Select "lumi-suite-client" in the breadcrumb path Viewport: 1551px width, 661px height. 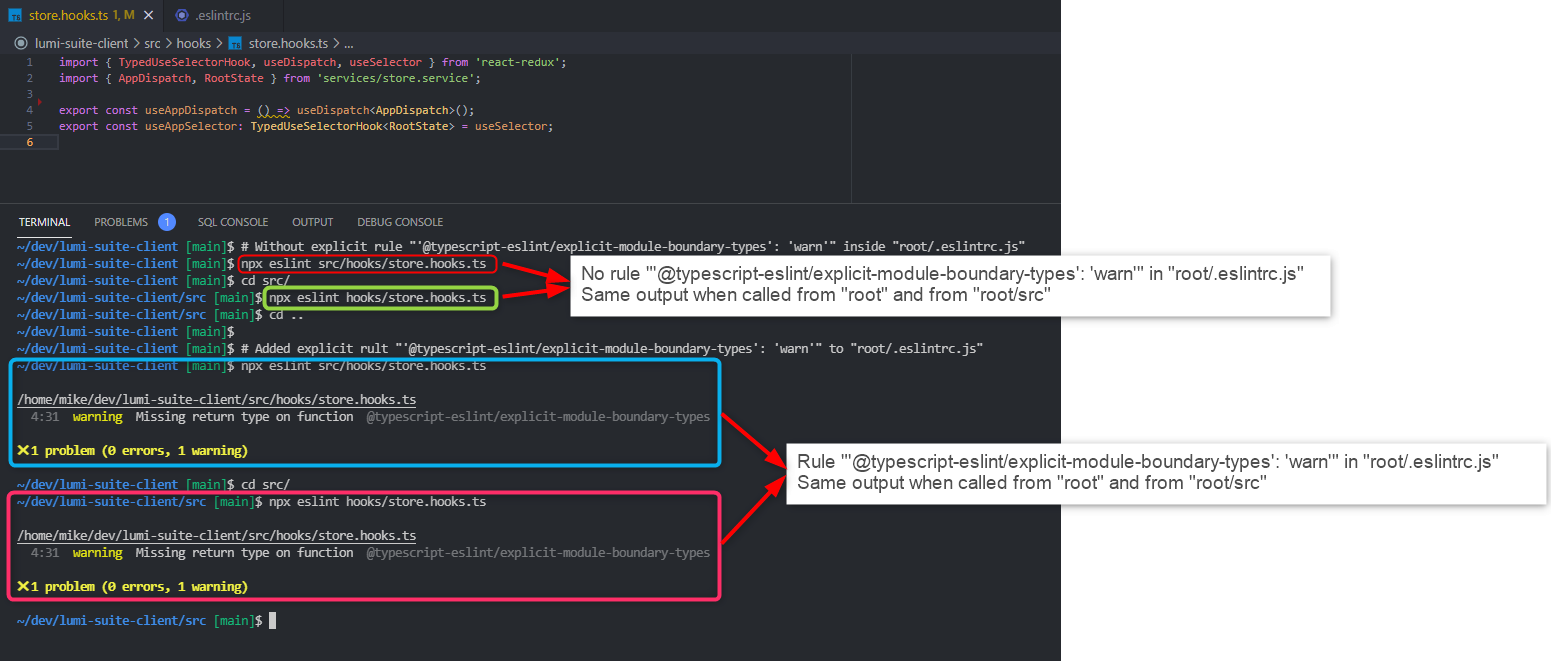coord(82,43)
